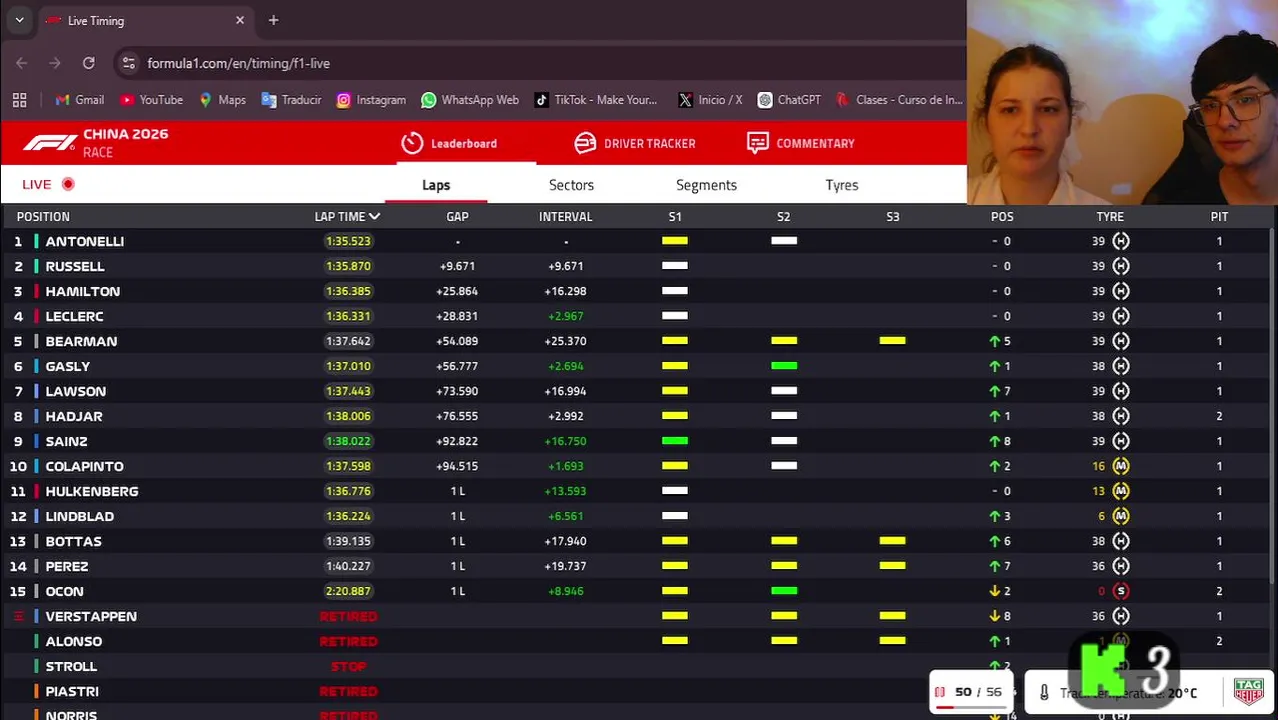Image resolution: width=1278 pixels, height=720 pixels.
Task: Switch to the Sectors tab
Action: coord(571,185)
